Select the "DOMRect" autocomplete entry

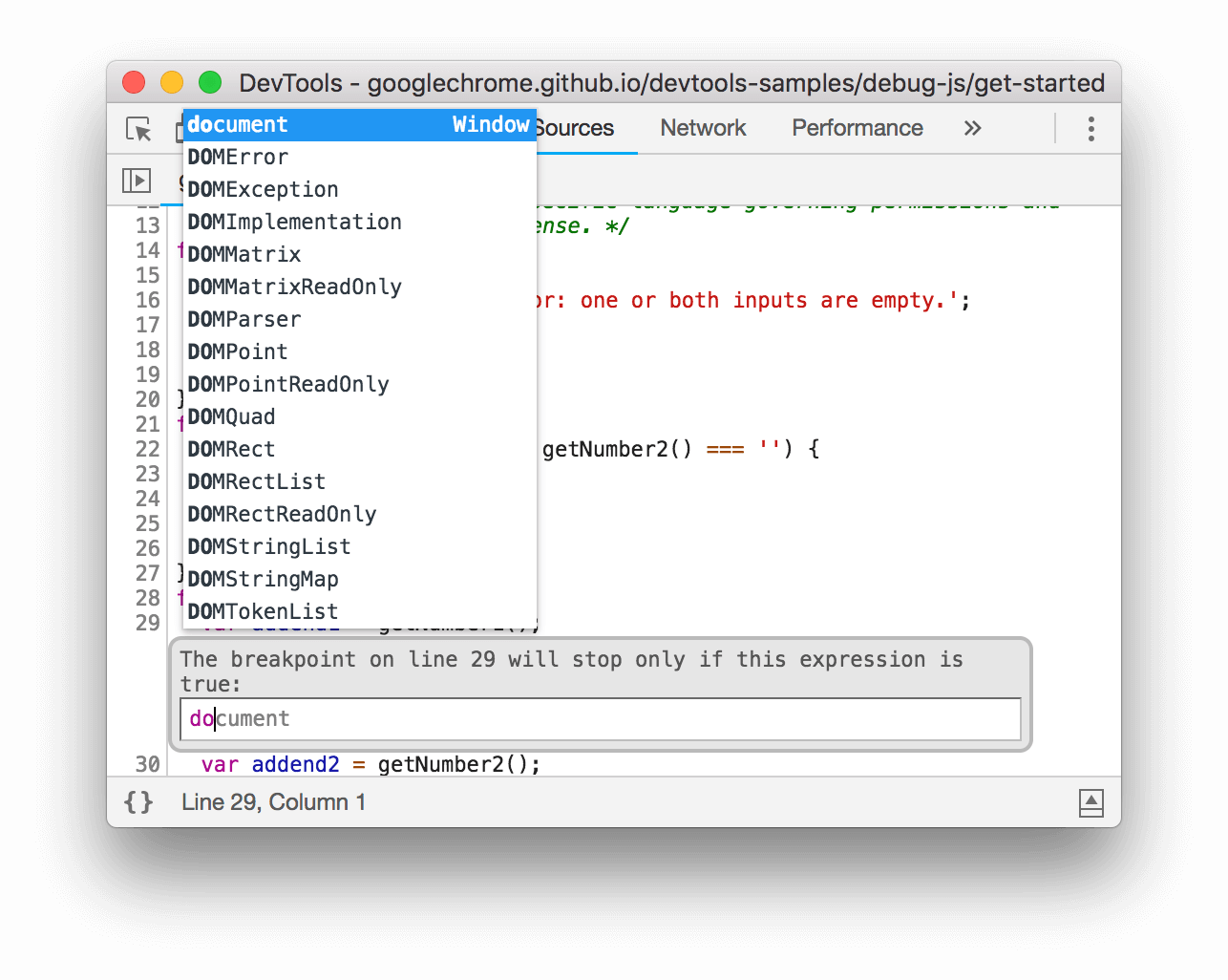click(231, 449)
